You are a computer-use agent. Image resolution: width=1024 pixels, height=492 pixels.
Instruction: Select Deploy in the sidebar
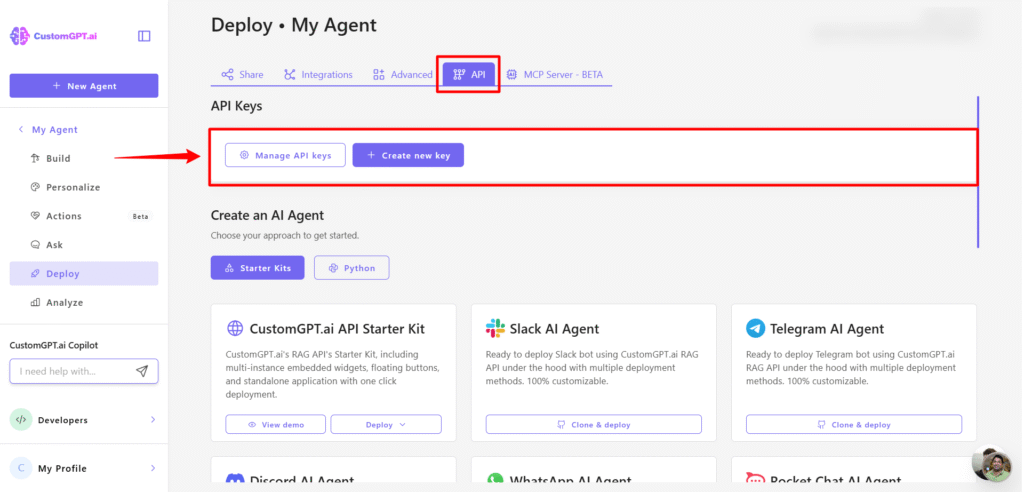point(84,274)
